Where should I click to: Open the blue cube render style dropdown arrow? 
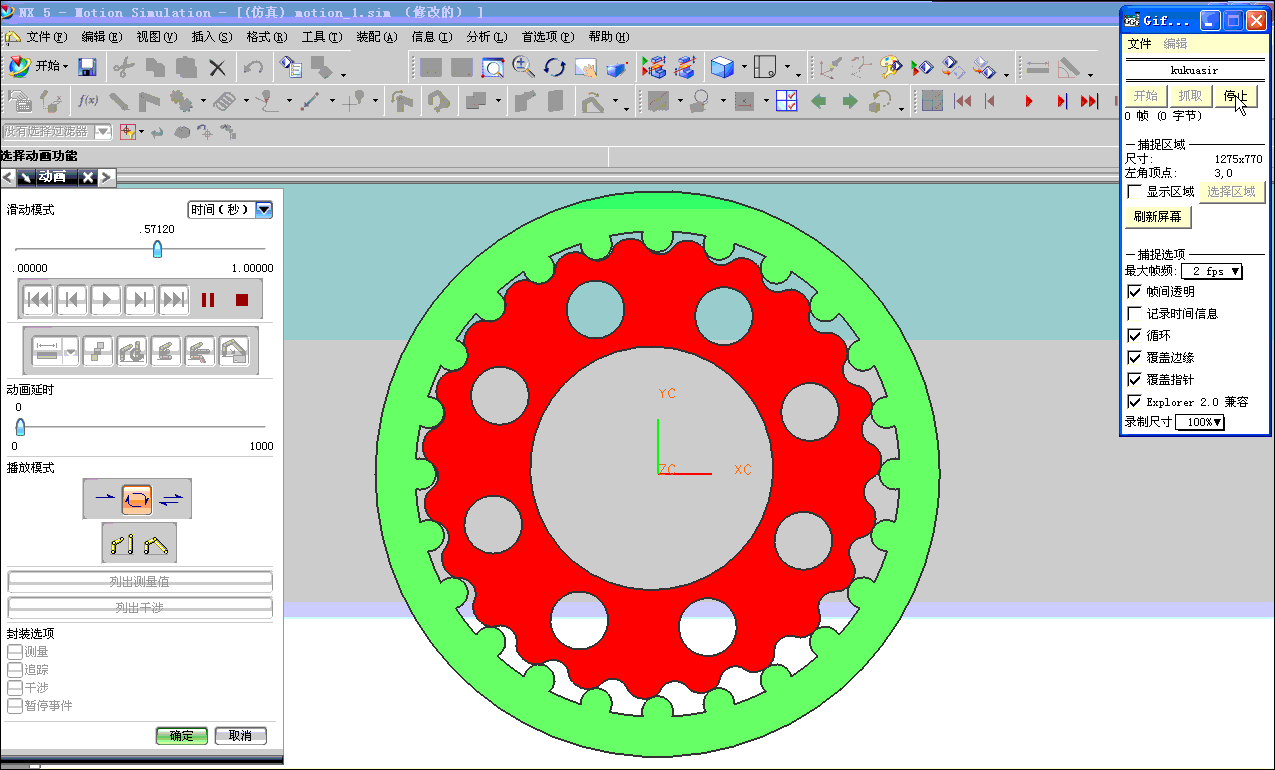coord(744,68)
